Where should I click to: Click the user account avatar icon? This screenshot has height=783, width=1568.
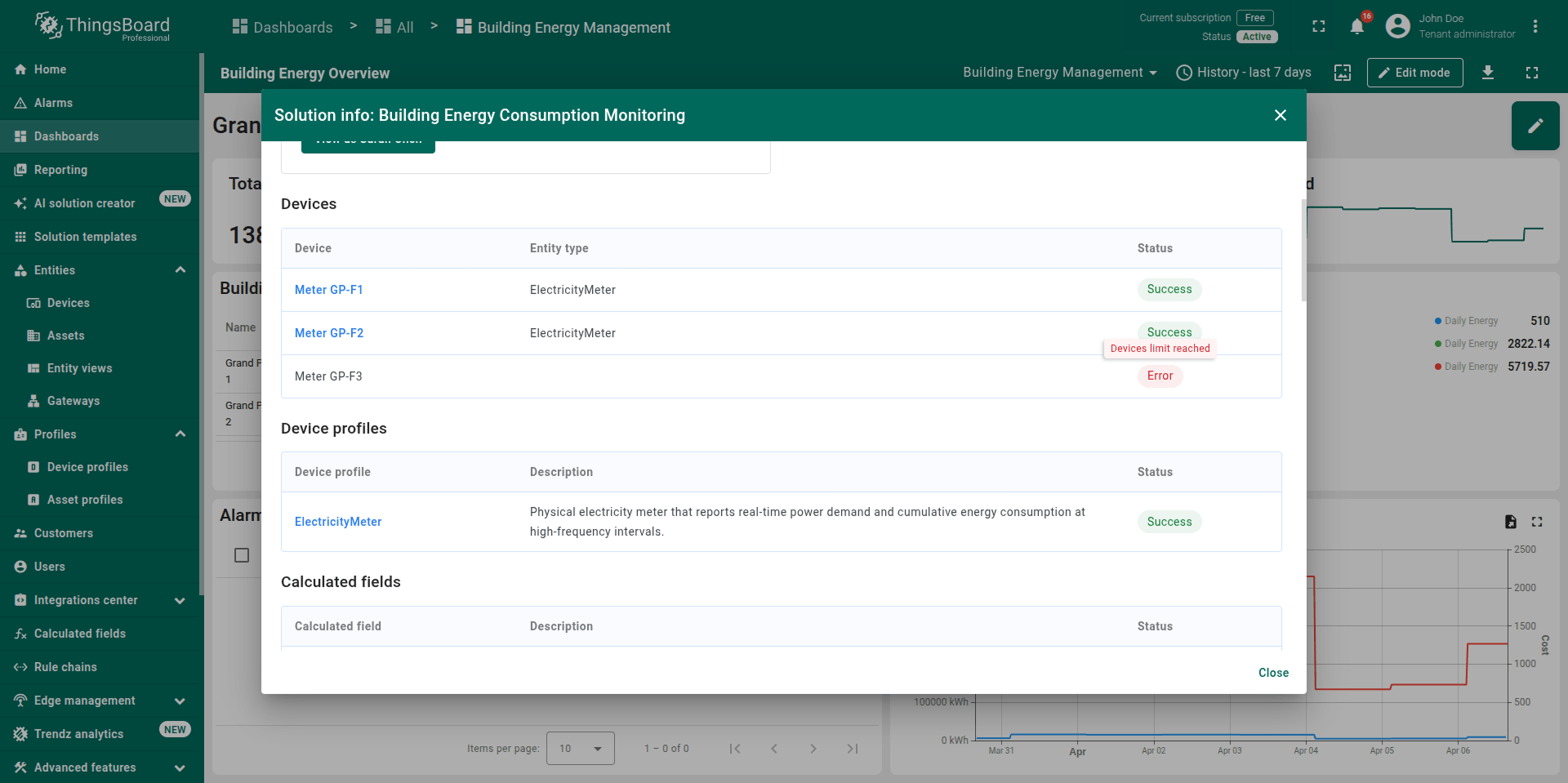pos(1397,27)
